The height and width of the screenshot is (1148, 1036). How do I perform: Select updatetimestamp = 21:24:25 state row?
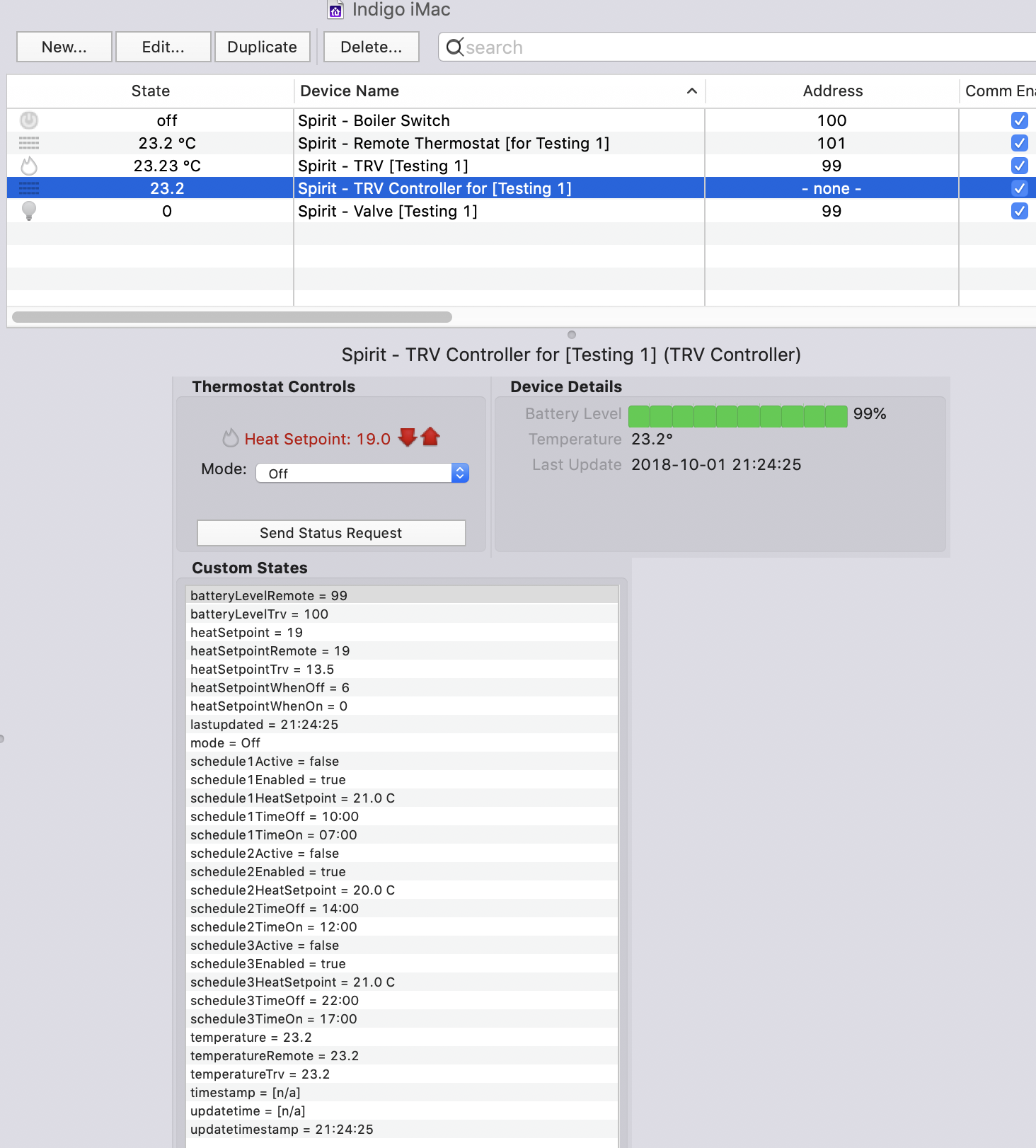pyautogui.click(x=402, y=1129)
